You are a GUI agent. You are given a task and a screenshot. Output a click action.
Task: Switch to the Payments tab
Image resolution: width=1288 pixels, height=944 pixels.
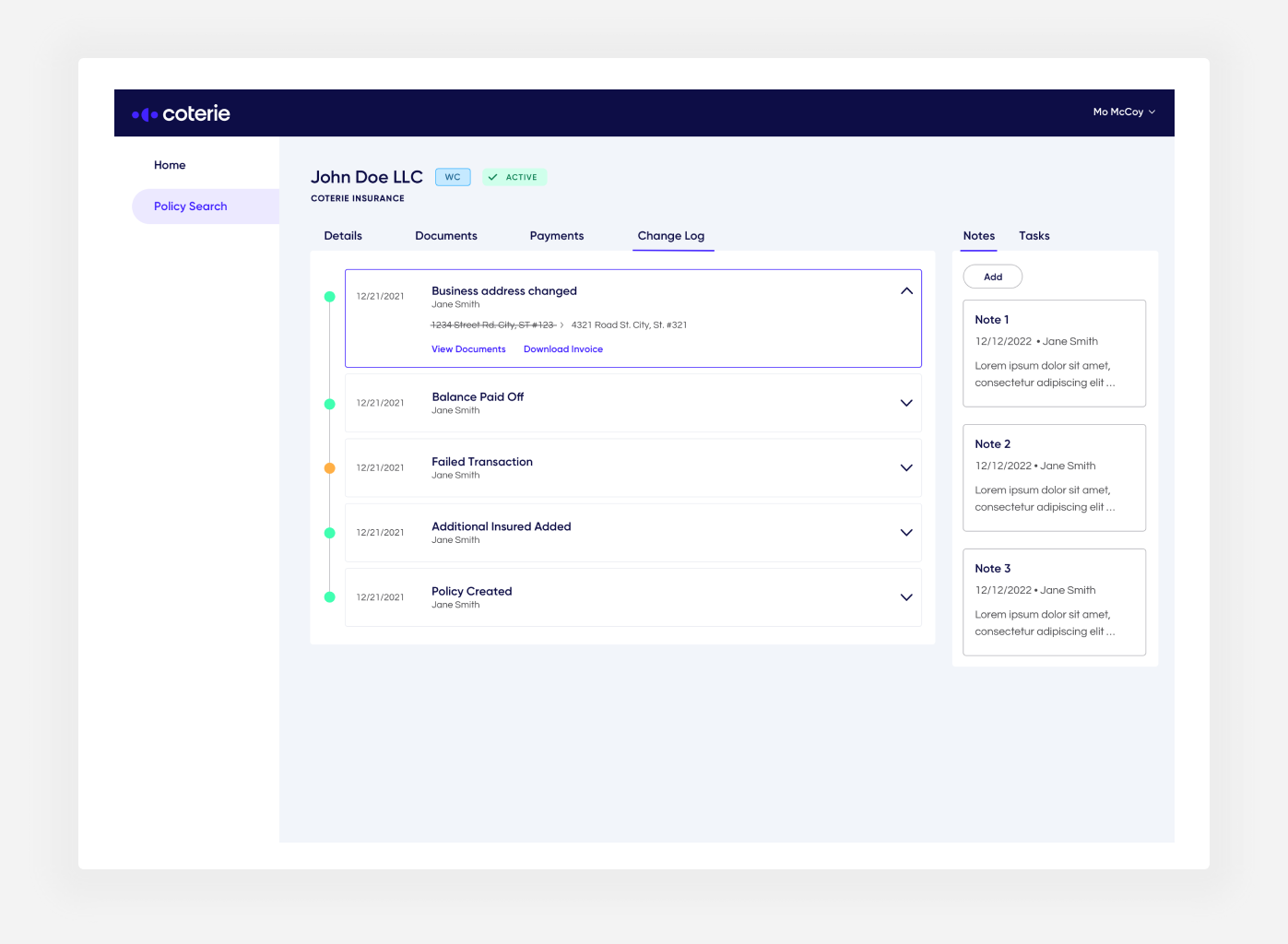[557, 236]
